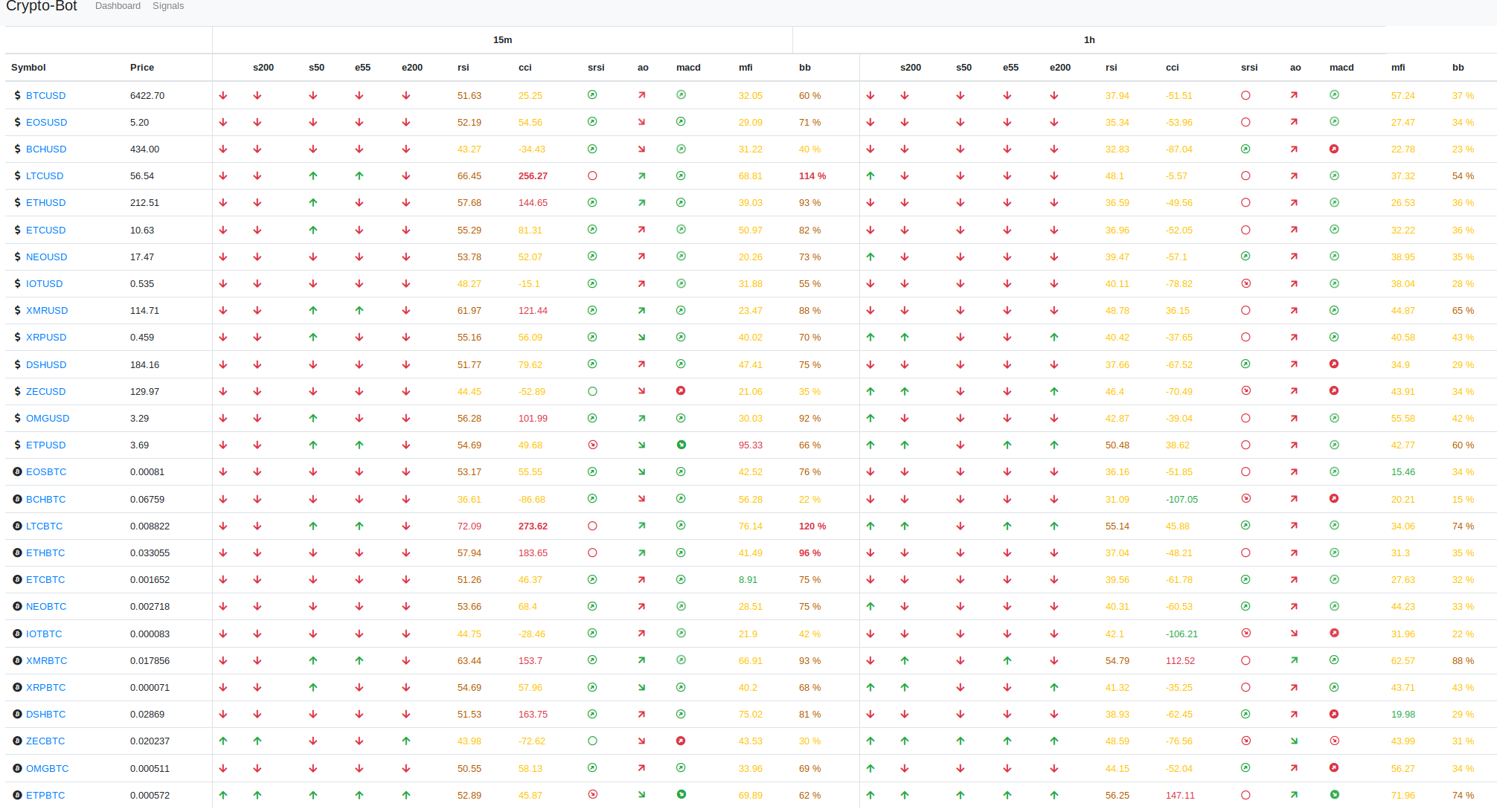This screenshot has height=812, width=1497.
Task: Click ETCBTC 15m mfi value 8.91
Action: pos(748,579)
